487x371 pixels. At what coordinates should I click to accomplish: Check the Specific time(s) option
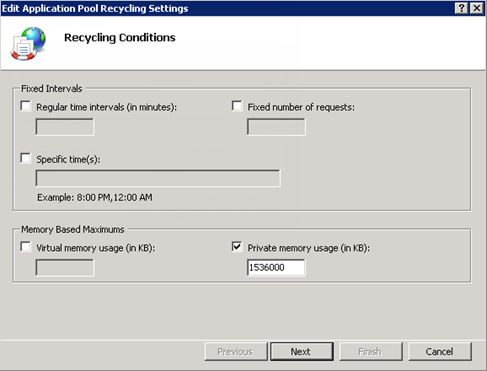coord(26,158)
